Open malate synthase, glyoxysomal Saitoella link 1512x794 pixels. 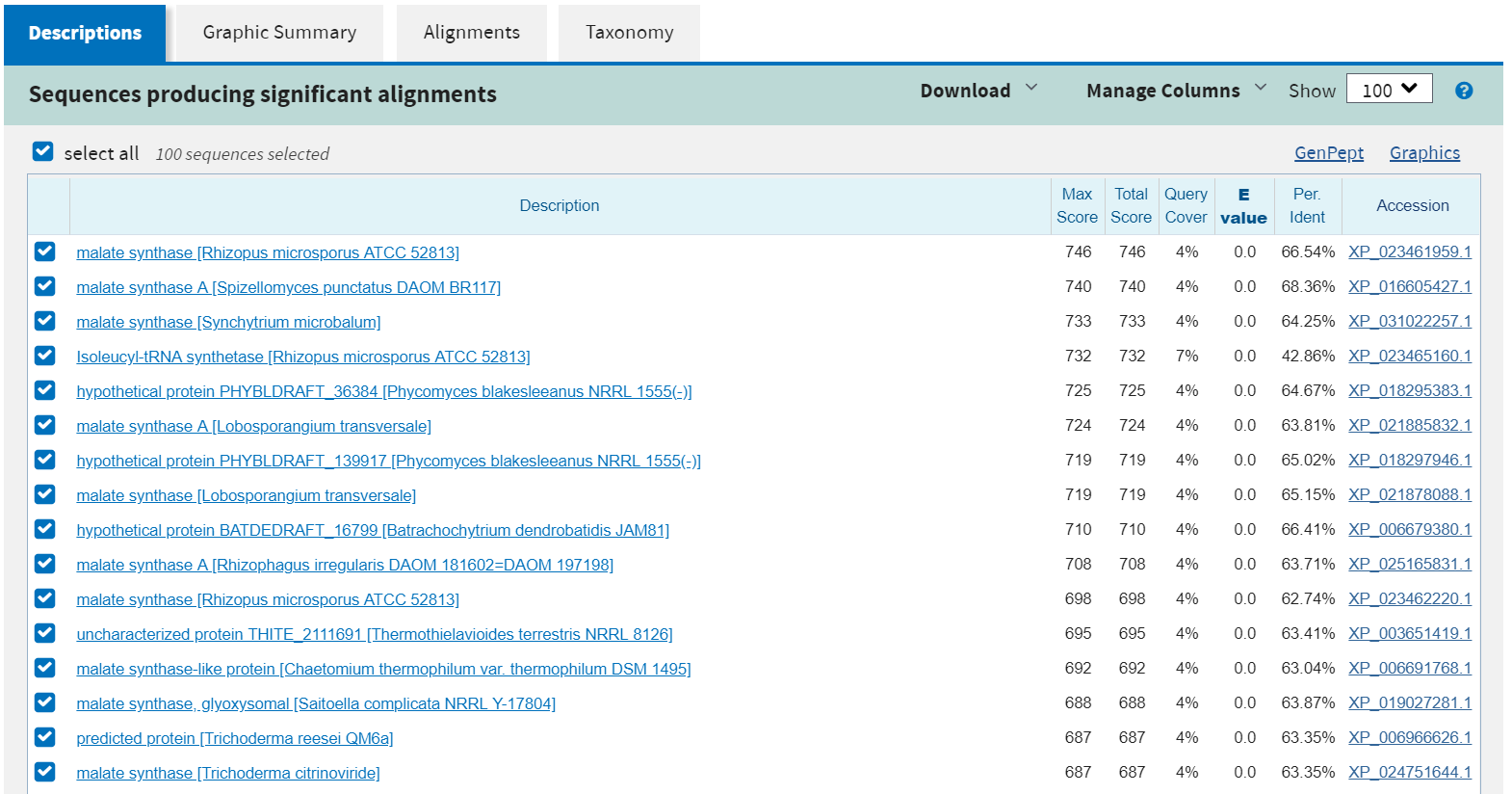316,703
